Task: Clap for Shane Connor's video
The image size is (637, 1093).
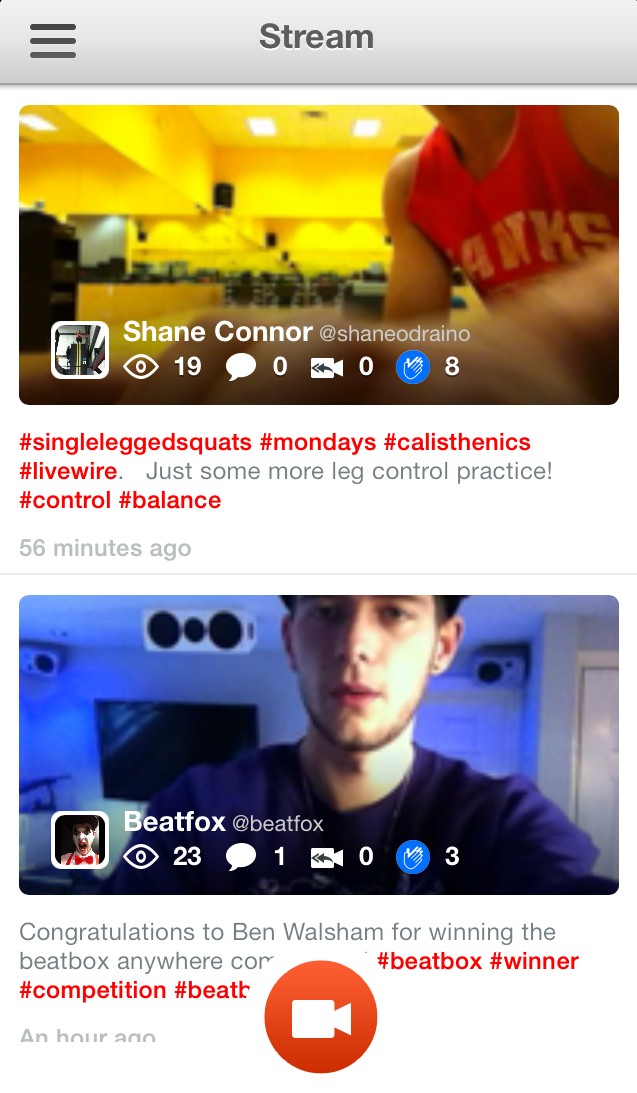Action: [x=413, y=368]
